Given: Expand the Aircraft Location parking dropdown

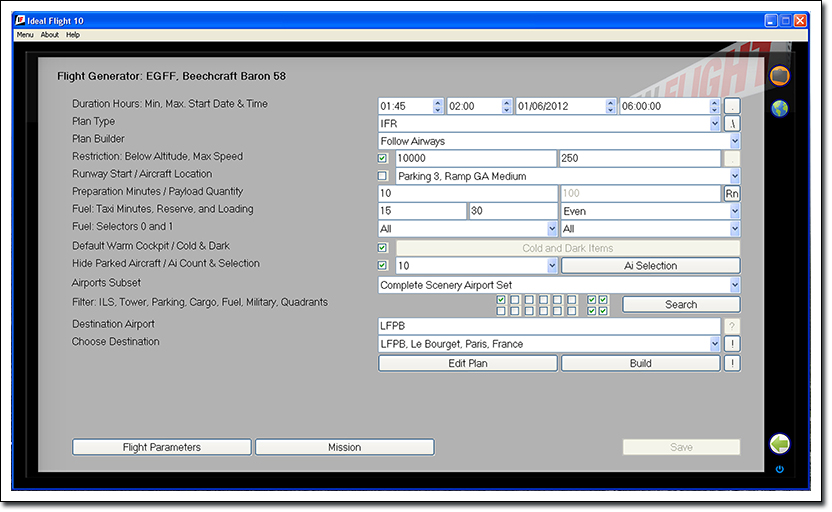Looking at the screenshot, I should coord(734,176).
